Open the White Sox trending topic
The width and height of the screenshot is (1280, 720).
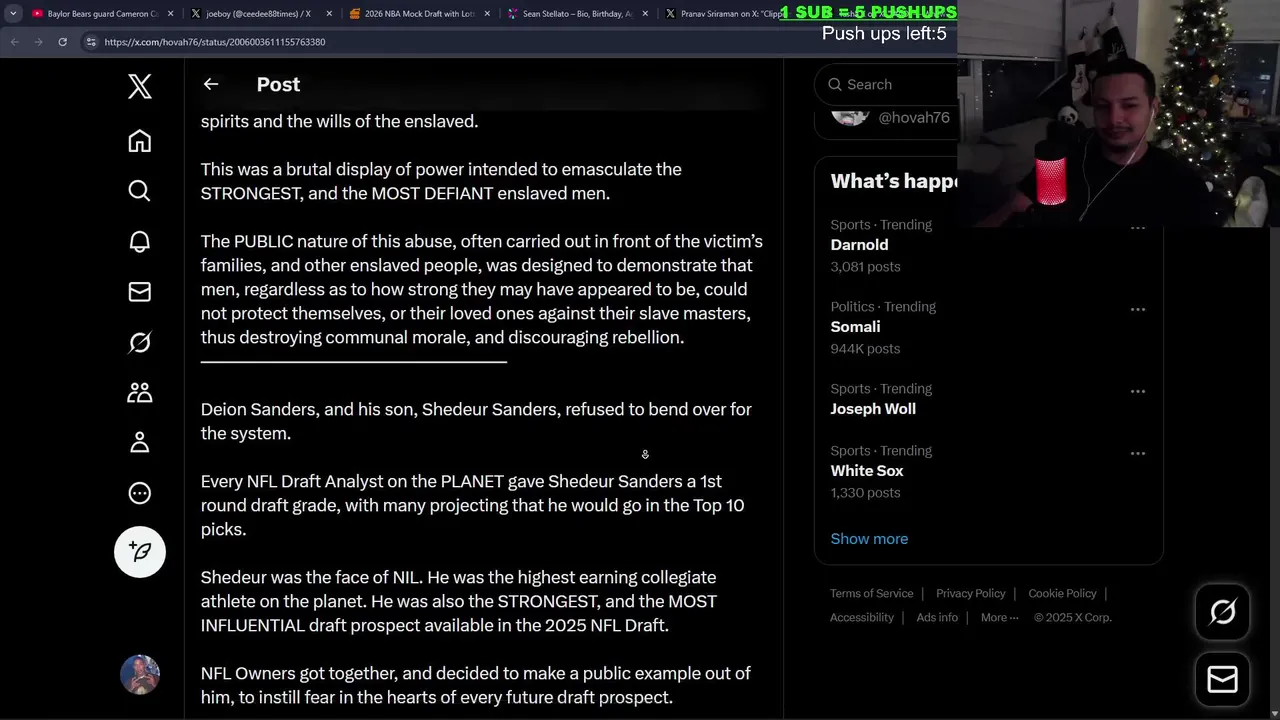867,471
